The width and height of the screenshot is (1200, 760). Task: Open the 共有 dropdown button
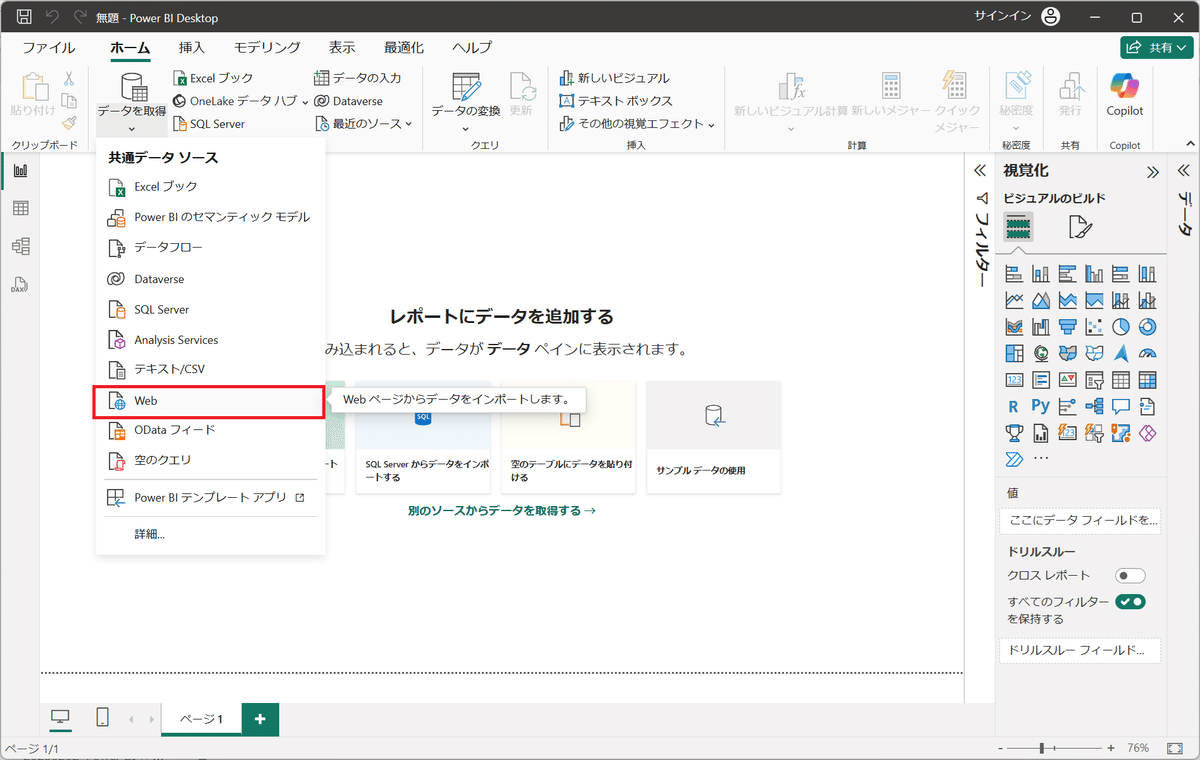(x=1157, y=47)
